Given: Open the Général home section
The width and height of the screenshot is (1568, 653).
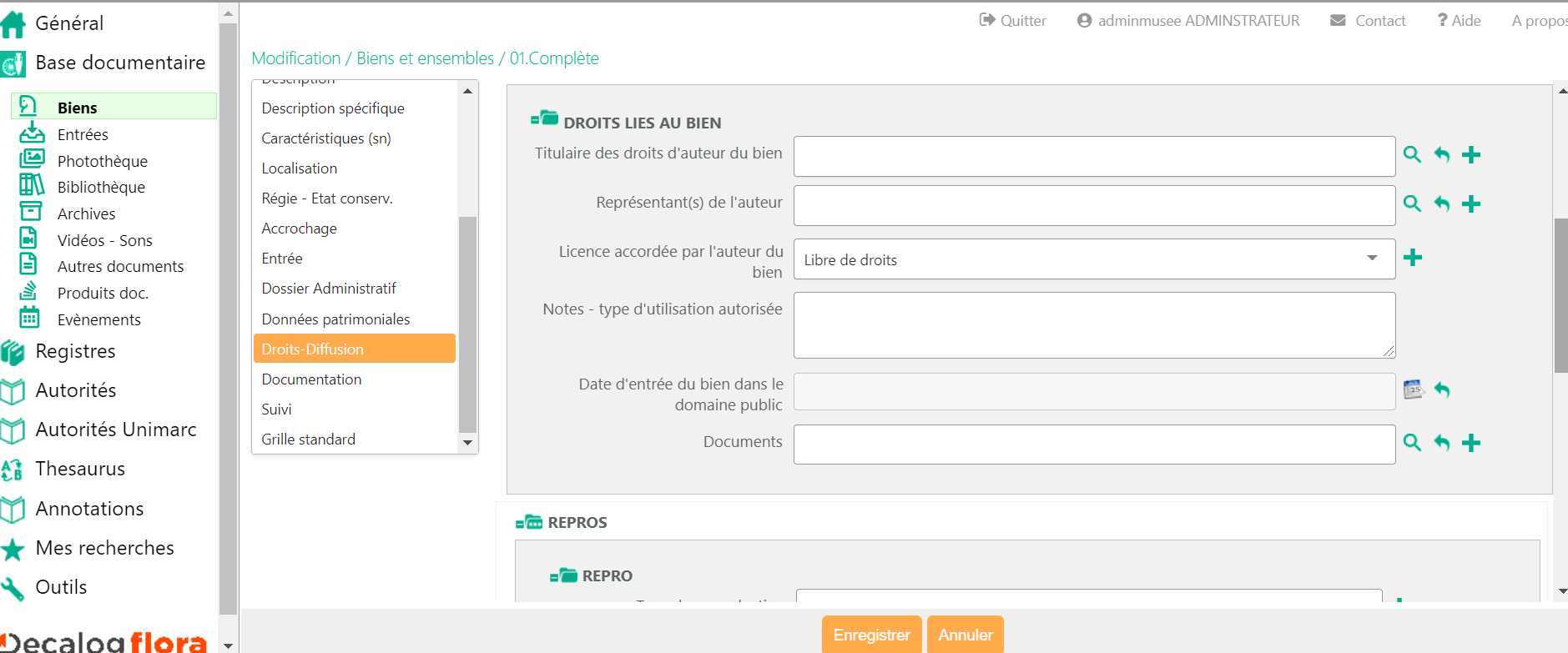Looking at the screenshot, I should [69, 23].
